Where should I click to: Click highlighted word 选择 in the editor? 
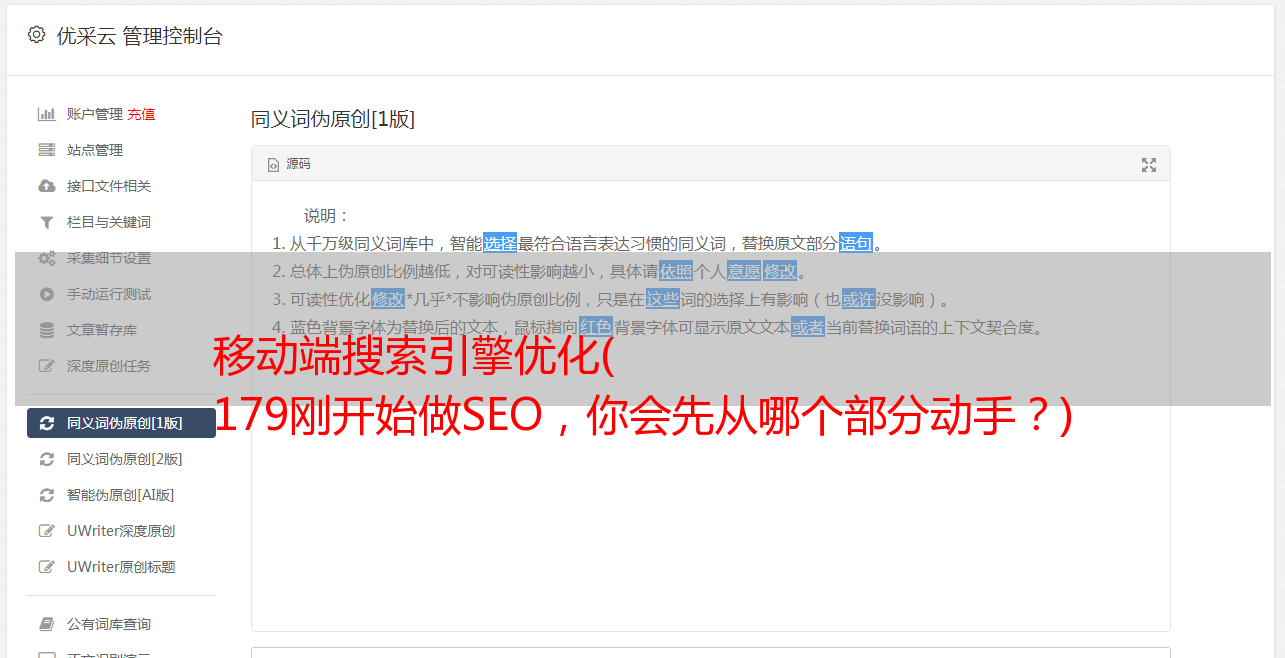(500, 243)
